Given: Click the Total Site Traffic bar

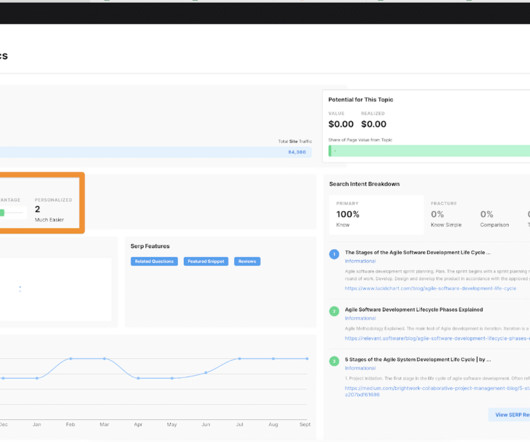Looking at the screenshot, I should (155, 152).
